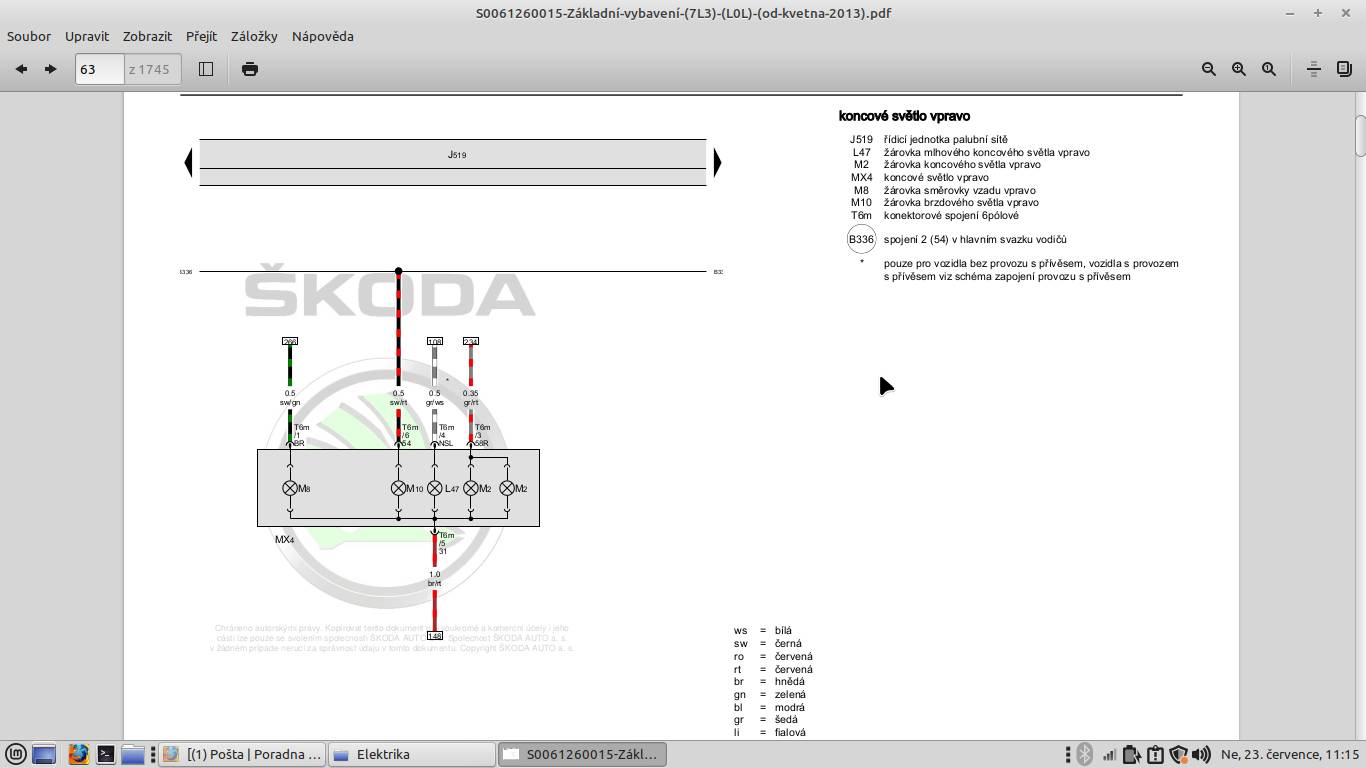The width and height of the screenshot is (1366, 768).
Task: Click the color legend row 'sw = černá'
Action: pyautogui.click(x=767, y=644)
